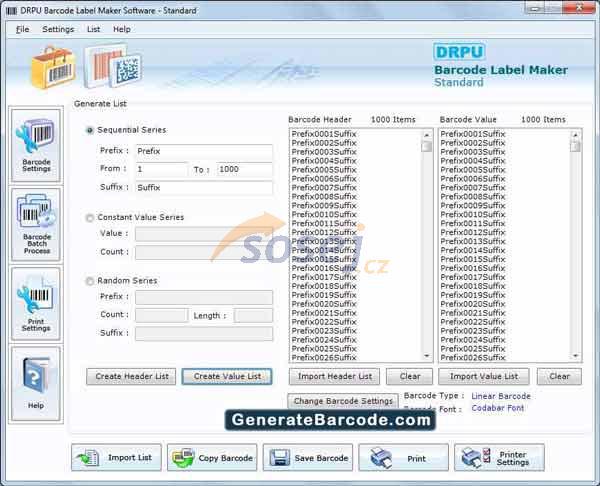Select Prefix0013Suffix in Barcode Value list
Viewport: 600px width, 486px height.
(473, 241)
